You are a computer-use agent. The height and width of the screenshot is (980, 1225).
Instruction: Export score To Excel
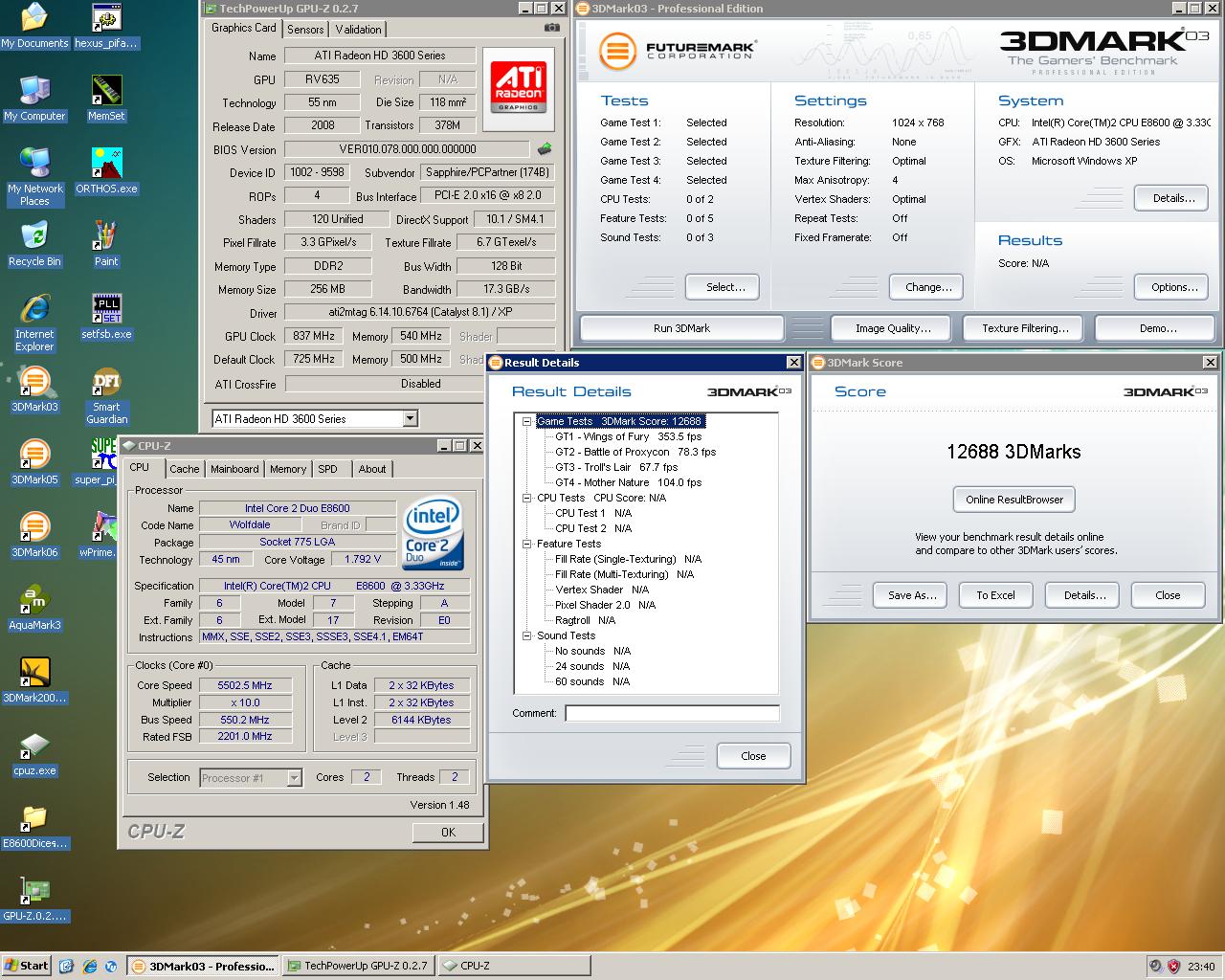[995, 595]
